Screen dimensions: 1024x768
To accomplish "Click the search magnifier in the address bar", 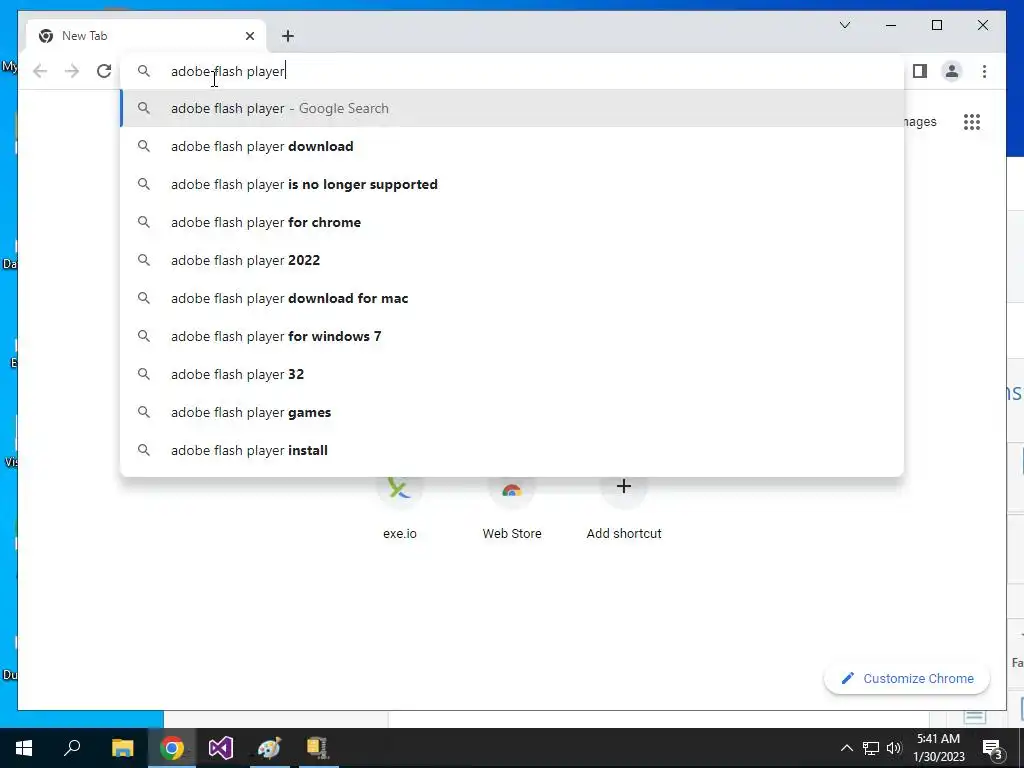I will (144, 71).
